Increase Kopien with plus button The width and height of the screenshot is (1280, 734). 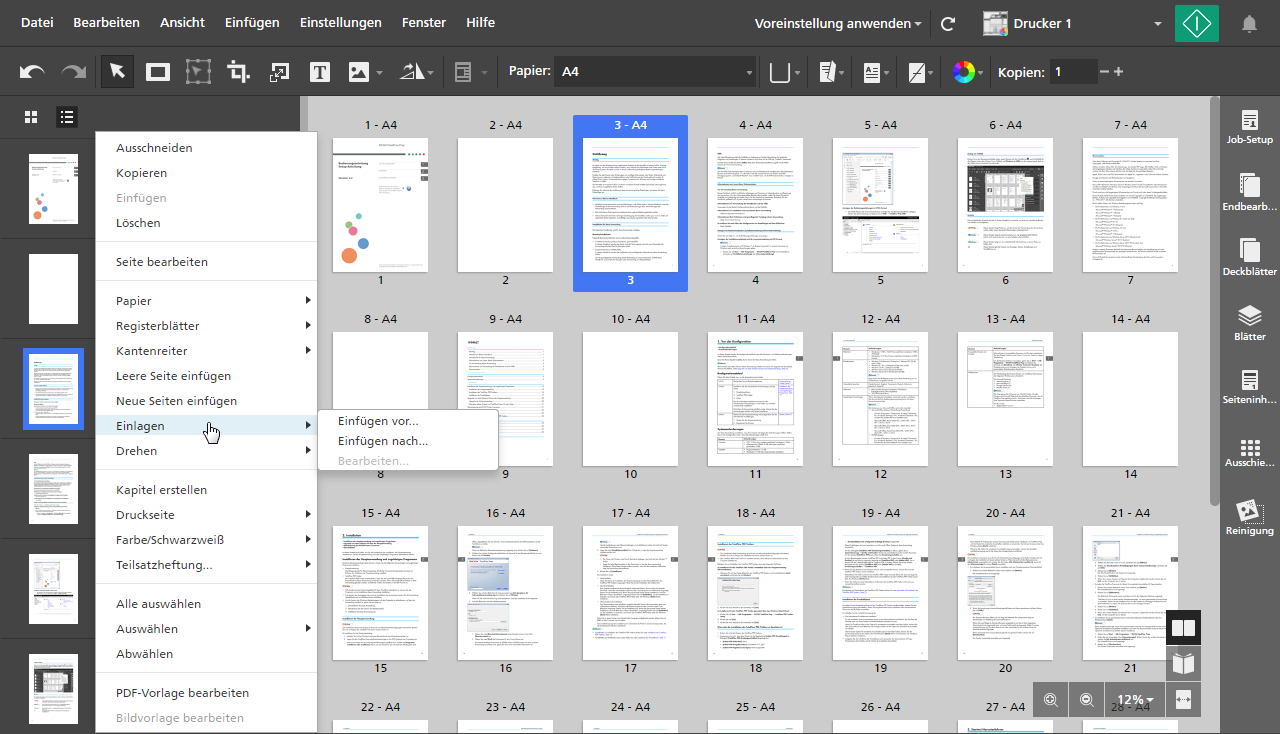(1118, 72)
